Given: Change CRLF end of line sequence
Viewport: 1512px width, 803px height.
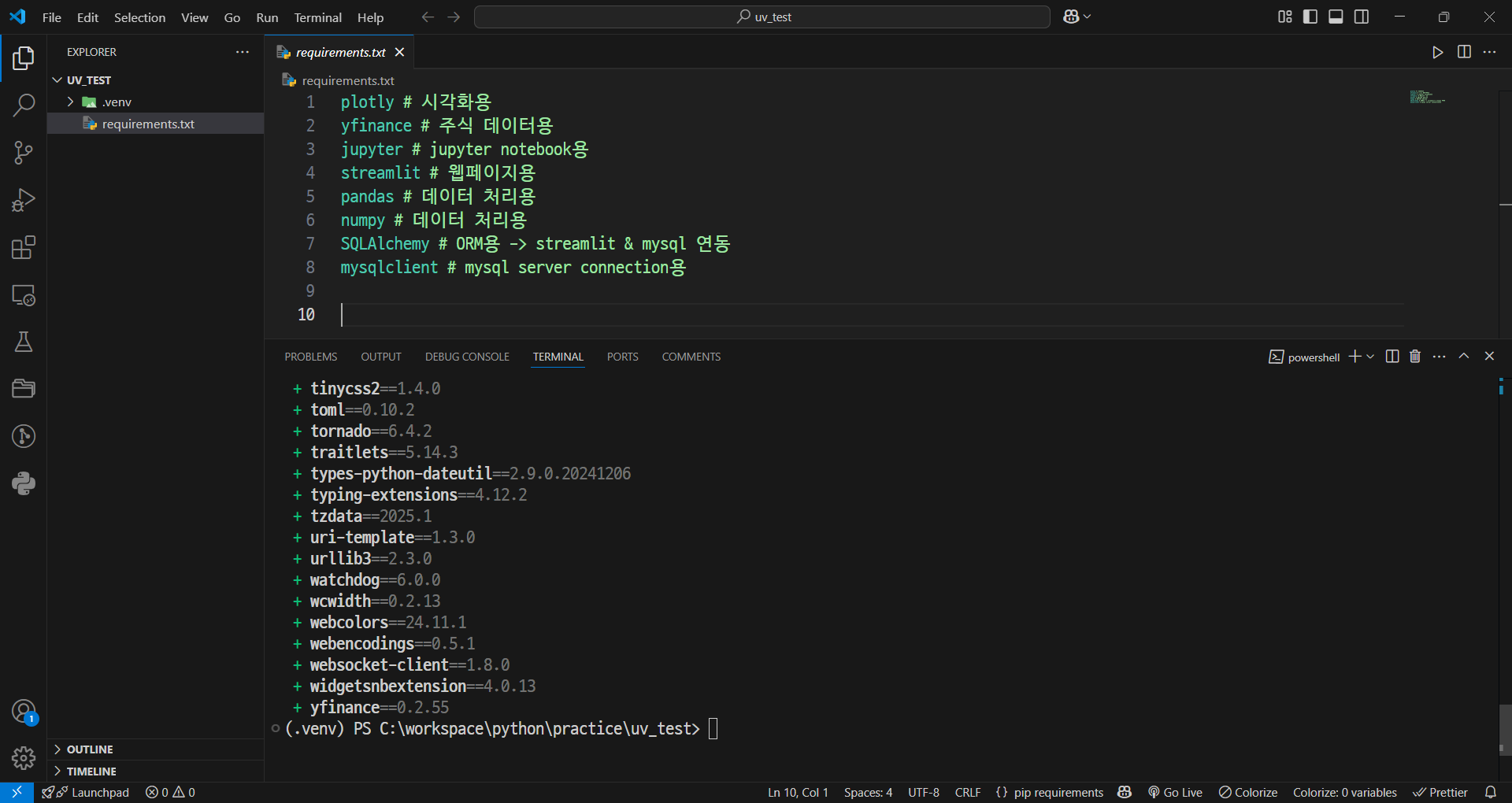Looking at the screenshot, I should [x=968, y=792].
